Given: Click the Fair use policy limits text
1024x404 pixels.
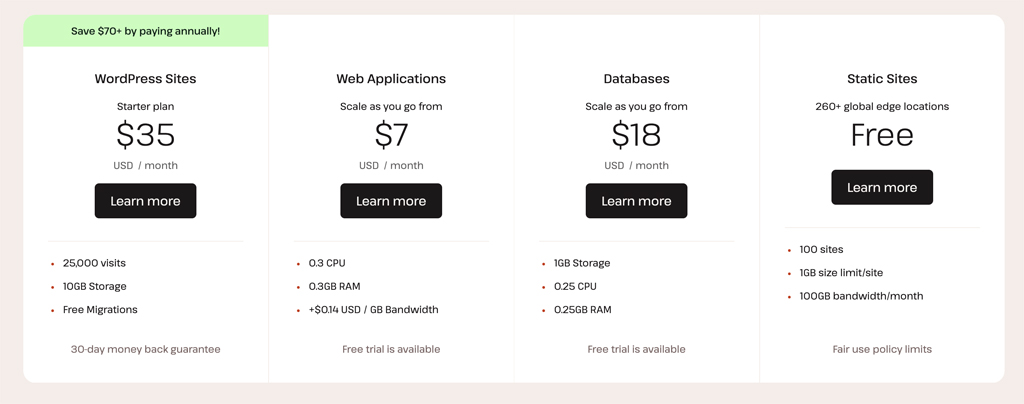Looking at the screenshot, I should (x=882, y=349).
